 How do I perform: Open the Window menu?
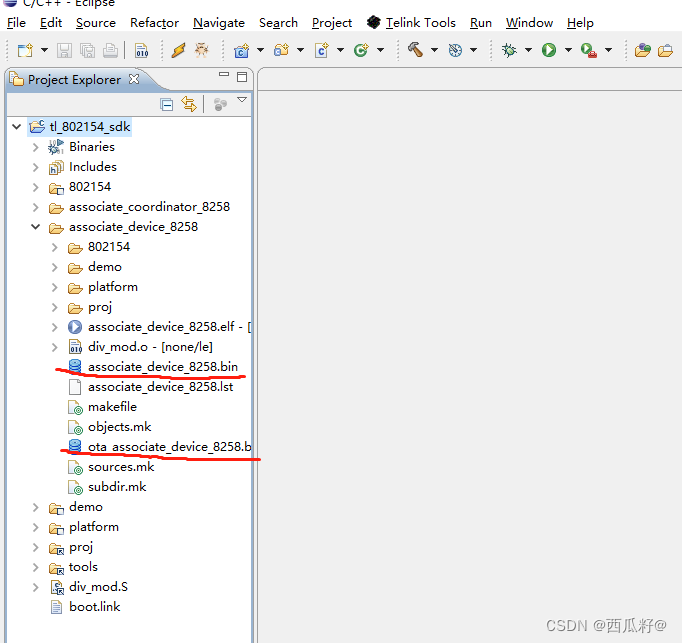tap(529, 23)
